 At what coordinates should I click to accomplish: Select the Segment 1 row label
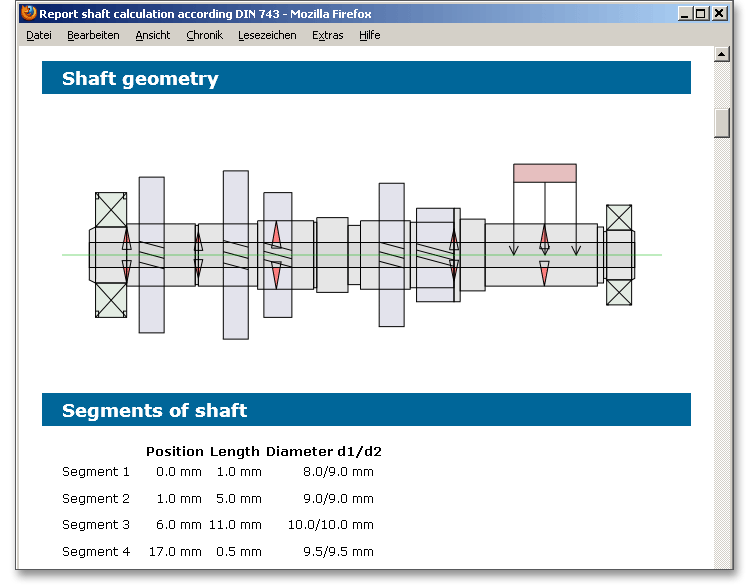click(x=96, y=472)
